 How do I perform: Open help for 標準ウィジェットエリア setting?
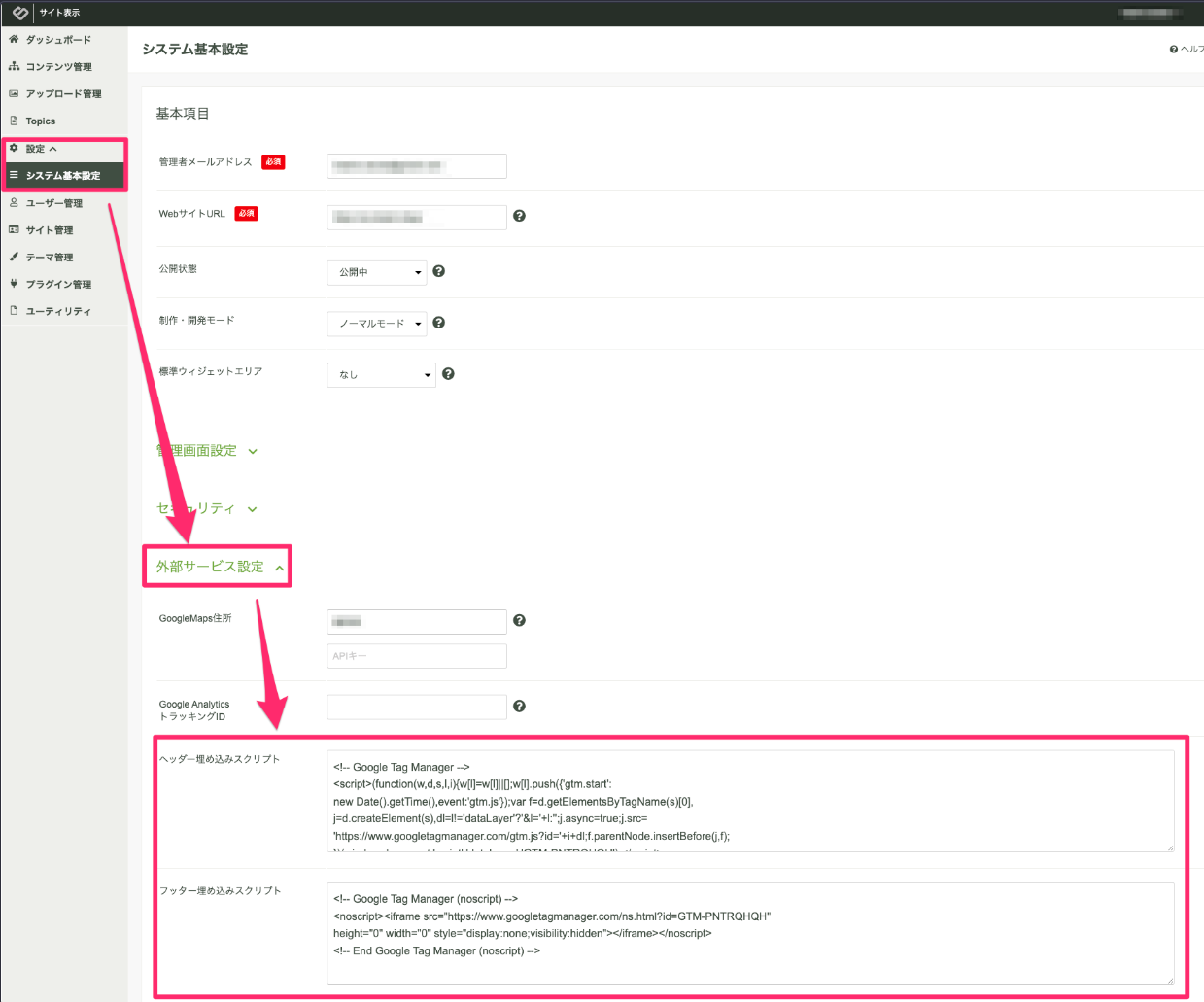(448, 373)
